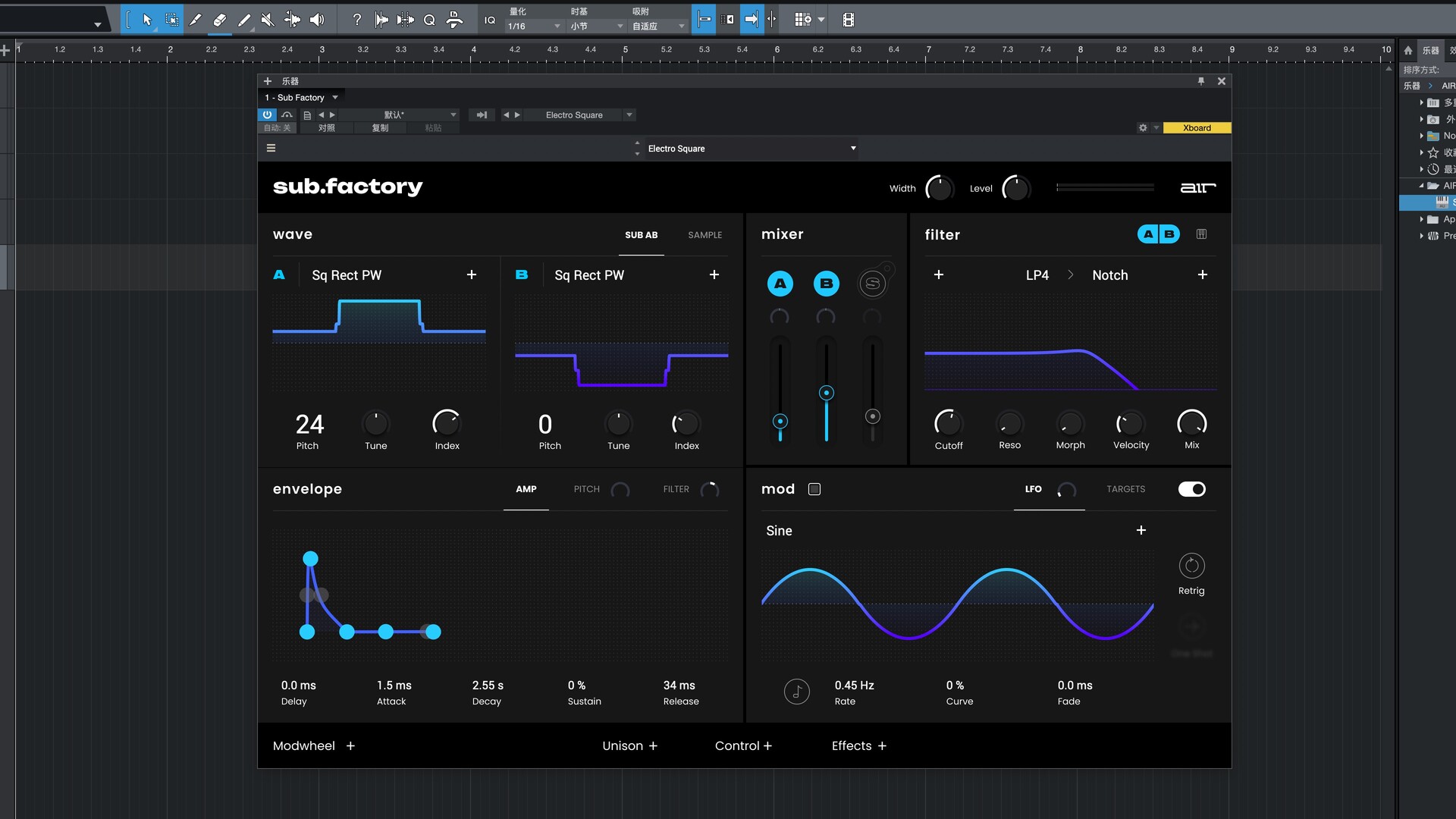Viewport: 1456px width, 819px height.
Task: Adjust the mixer B channel fader
Action: tap(827, 393)
